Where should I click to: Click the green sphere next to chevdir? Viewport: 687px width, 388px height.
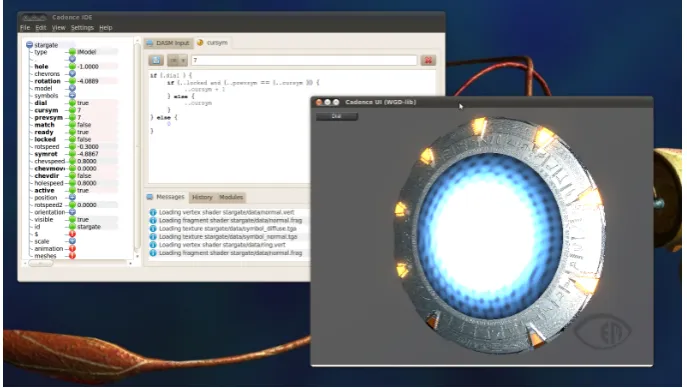(x=72, y=176)
